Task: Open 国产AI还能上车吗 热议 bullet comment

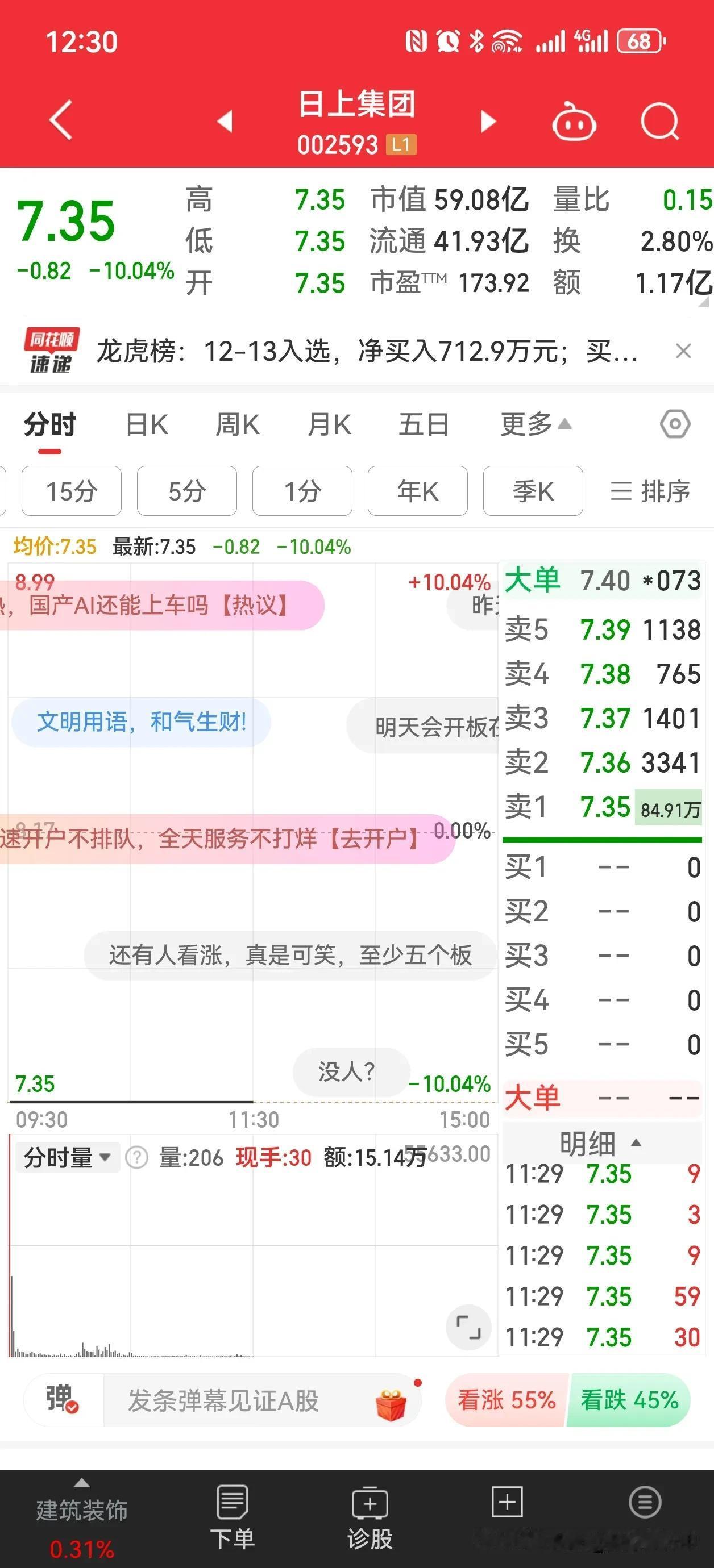Action: (x=161, y=605)
